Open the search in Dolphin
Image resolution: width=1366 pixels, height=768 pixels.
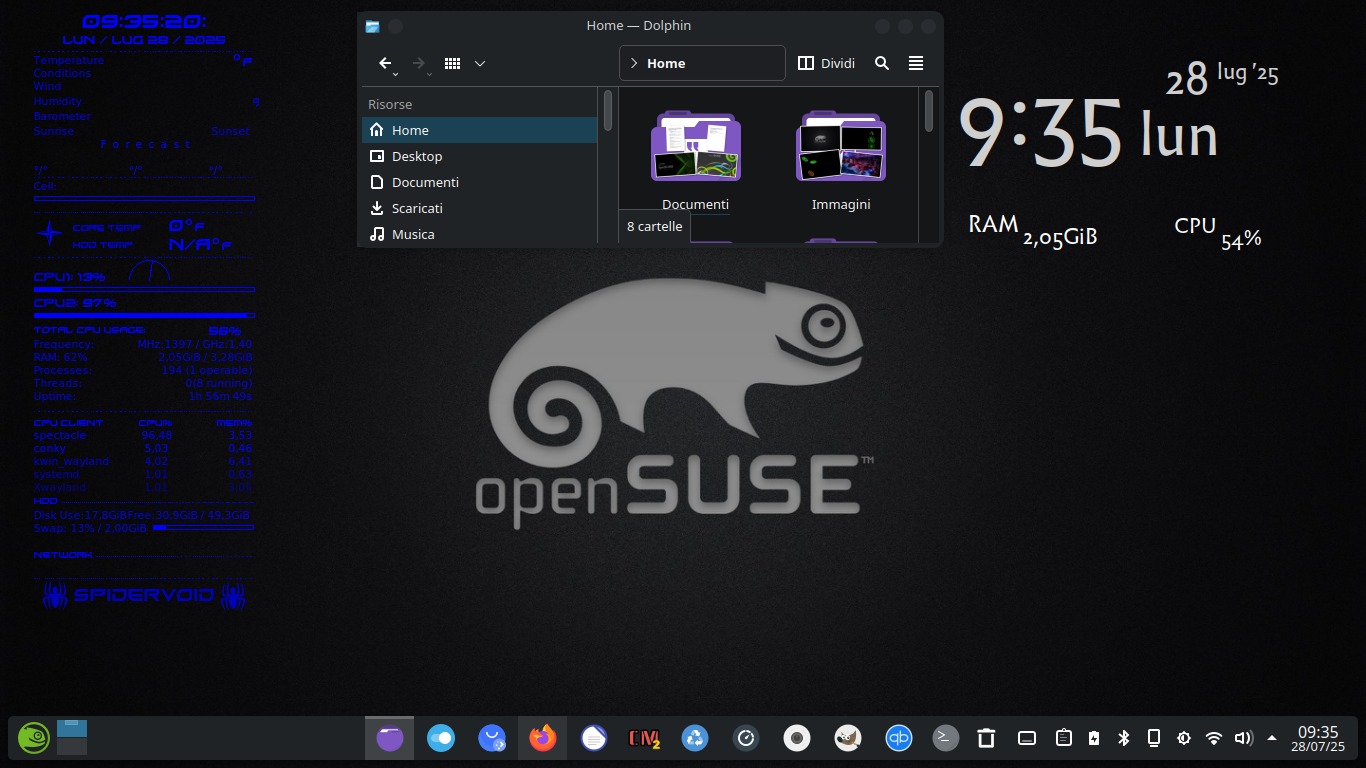[x=882, y=63]
